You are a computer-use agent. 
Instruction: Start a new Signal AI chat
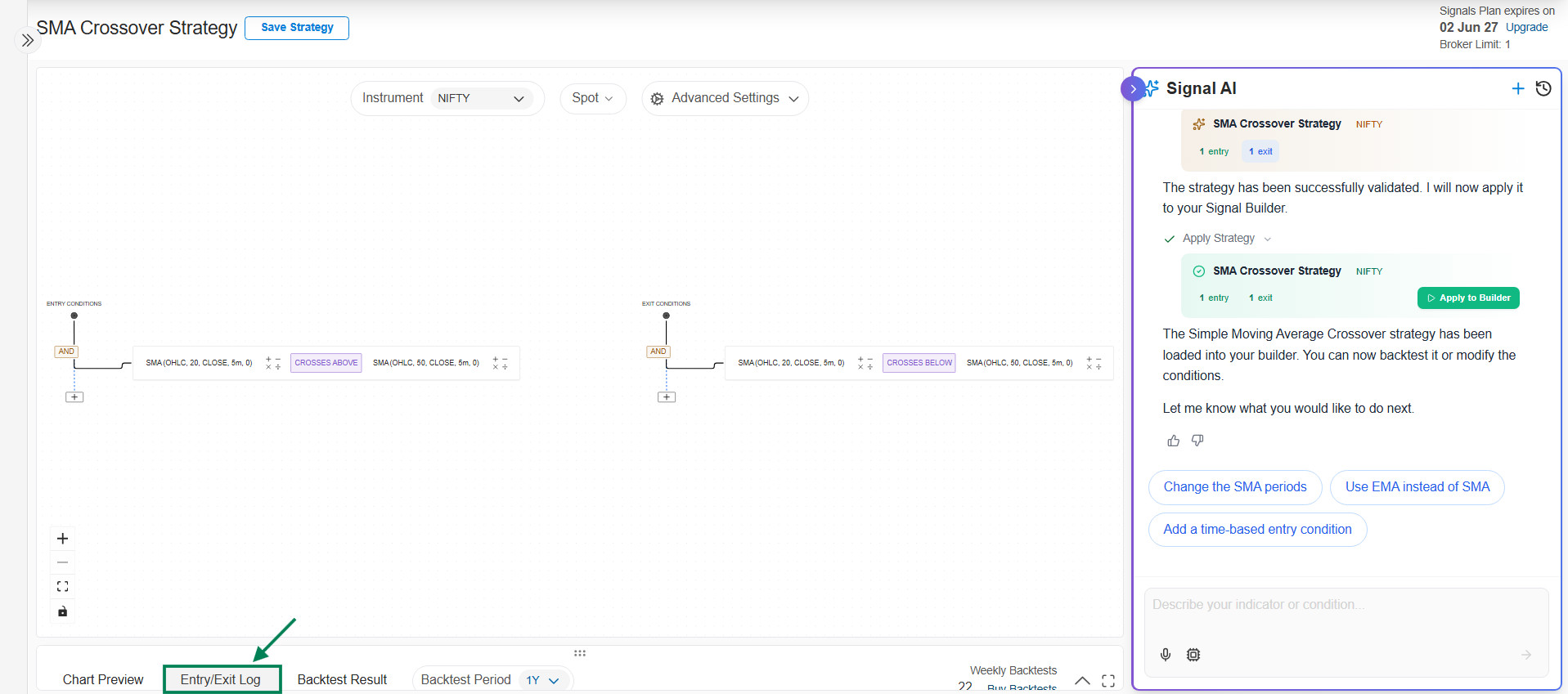[x=1517, y=88]
